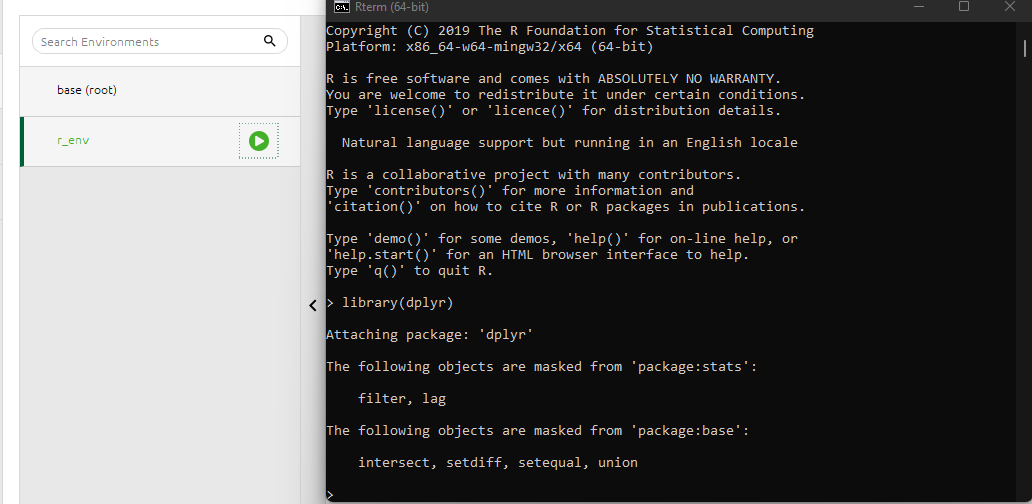Click the "filter, lag" output line

(x=402, y=398)
